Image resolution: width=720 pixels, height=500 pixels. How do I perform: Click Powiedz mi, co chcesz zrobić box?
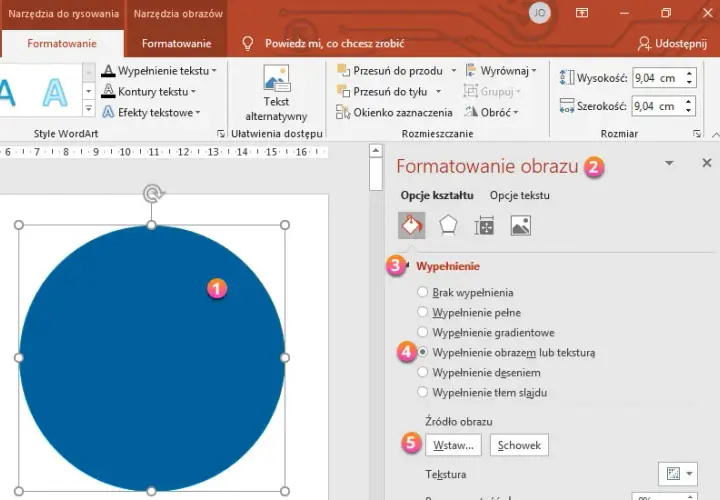(334, 44)
